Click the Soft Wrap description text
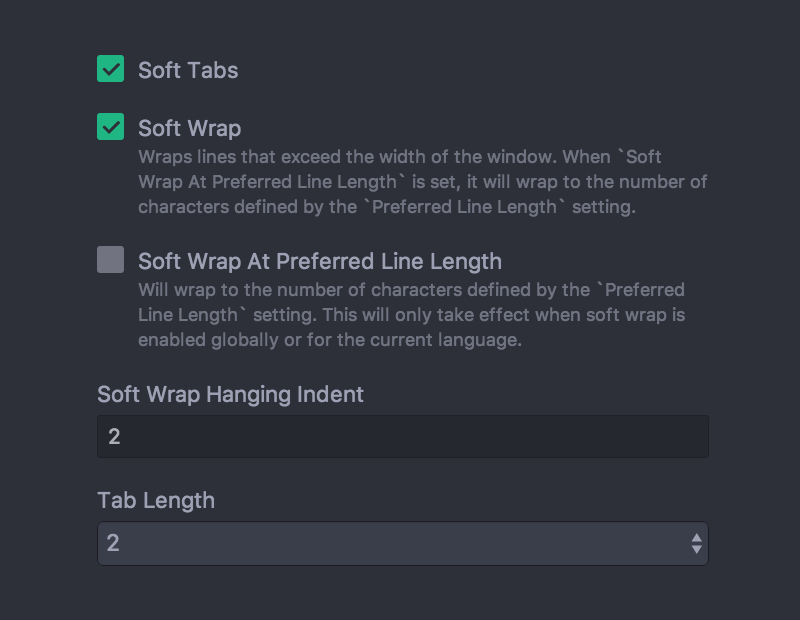Viewport: 800px width, 620px height. [x=420, y=181]
